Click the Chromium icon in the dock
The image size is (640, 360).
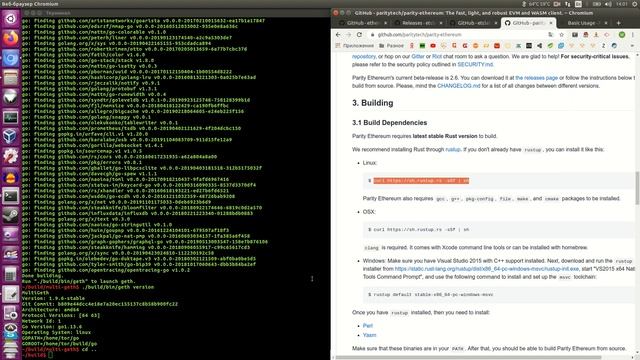[11, 58]
